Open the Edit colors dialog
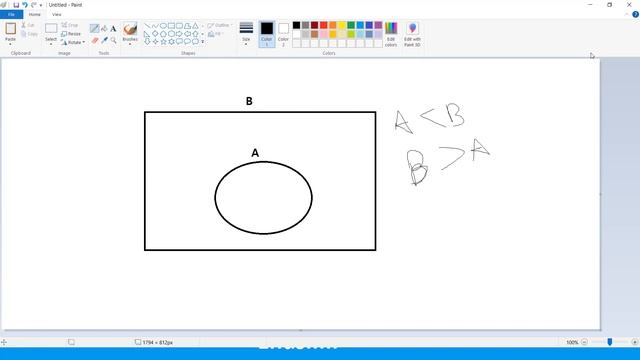Image resolution: width=640 pixels, height=360 pixels. point(391,34)
